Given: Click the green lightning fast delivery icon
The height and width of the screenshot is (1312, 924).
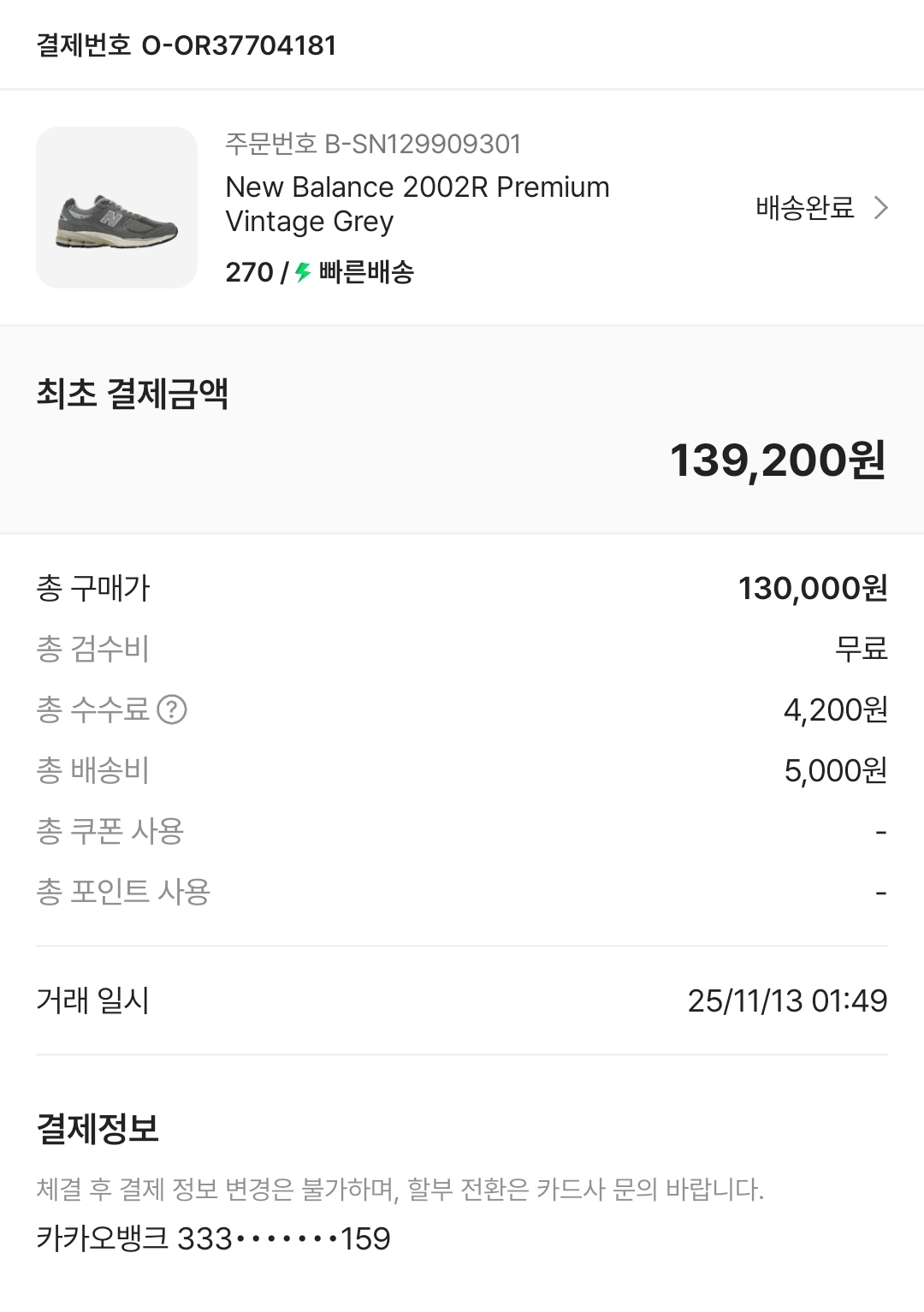Looking at the screenshot, I should [303, 273].
